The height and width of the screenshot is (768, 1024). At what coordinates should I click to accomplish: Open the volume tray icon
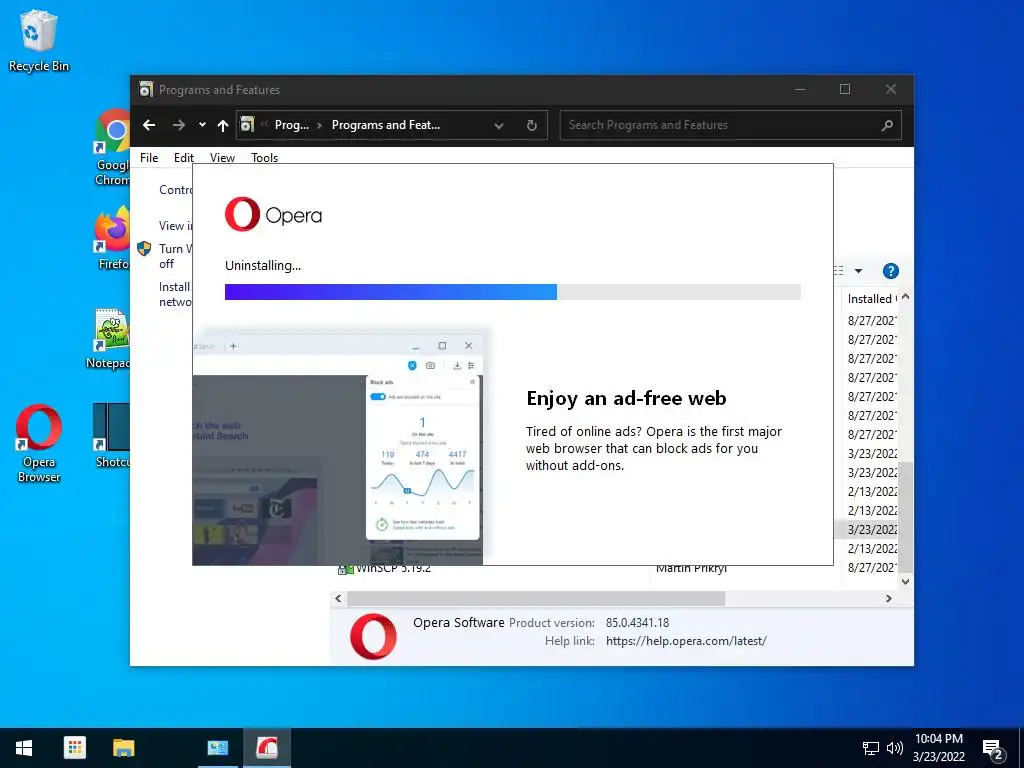click(x=895, y=748)
